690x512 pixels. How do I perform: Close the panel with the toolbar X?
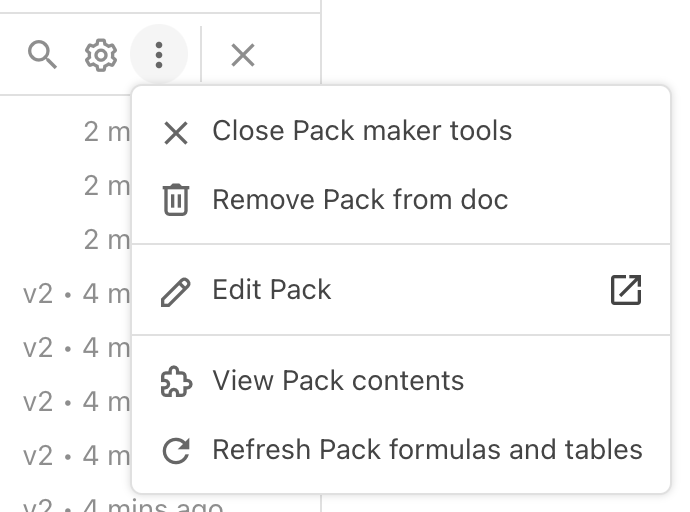(x=243, y=55)
